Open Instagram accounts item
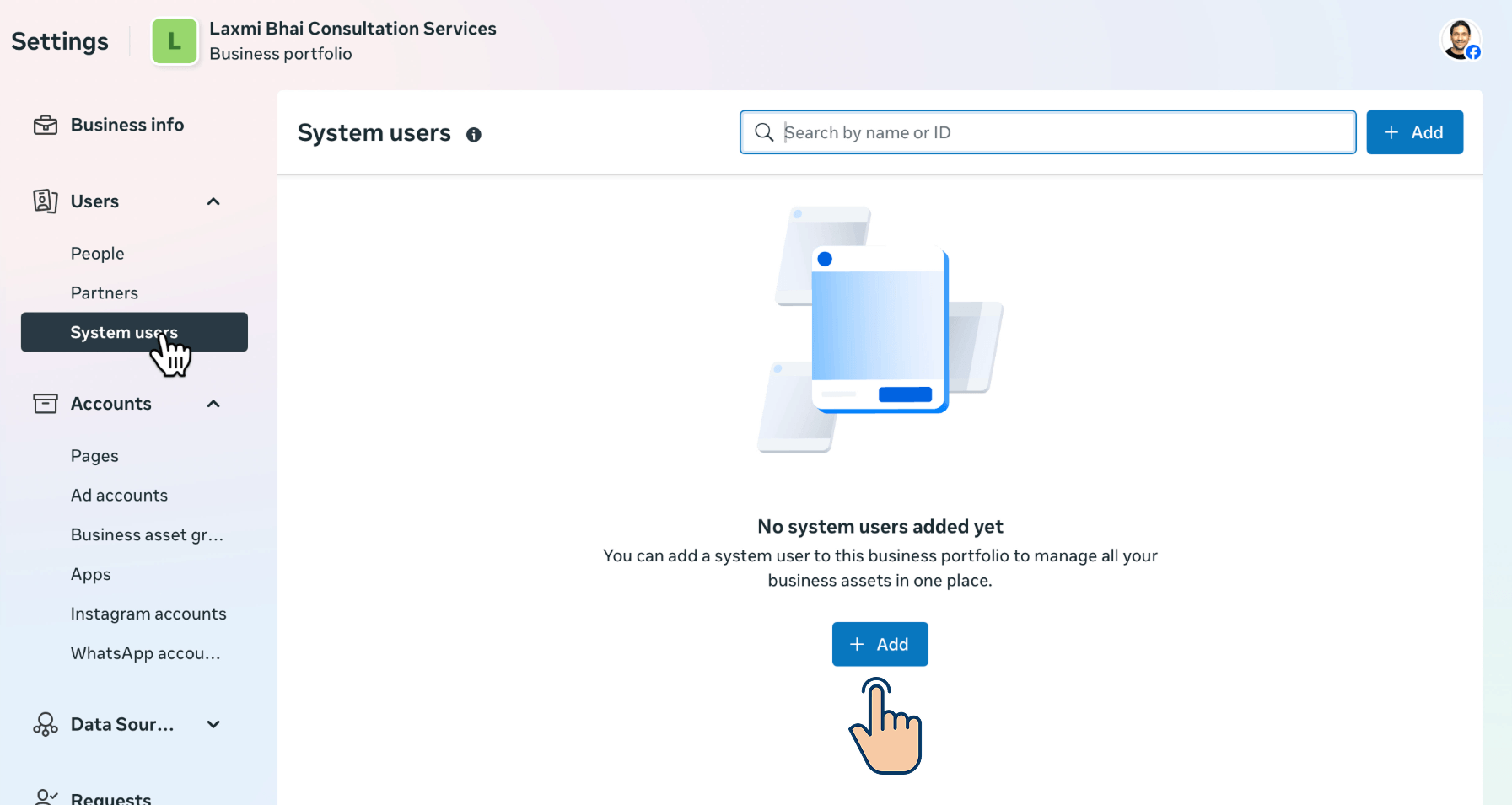The image size is (1512, 805). coord(148,614)
